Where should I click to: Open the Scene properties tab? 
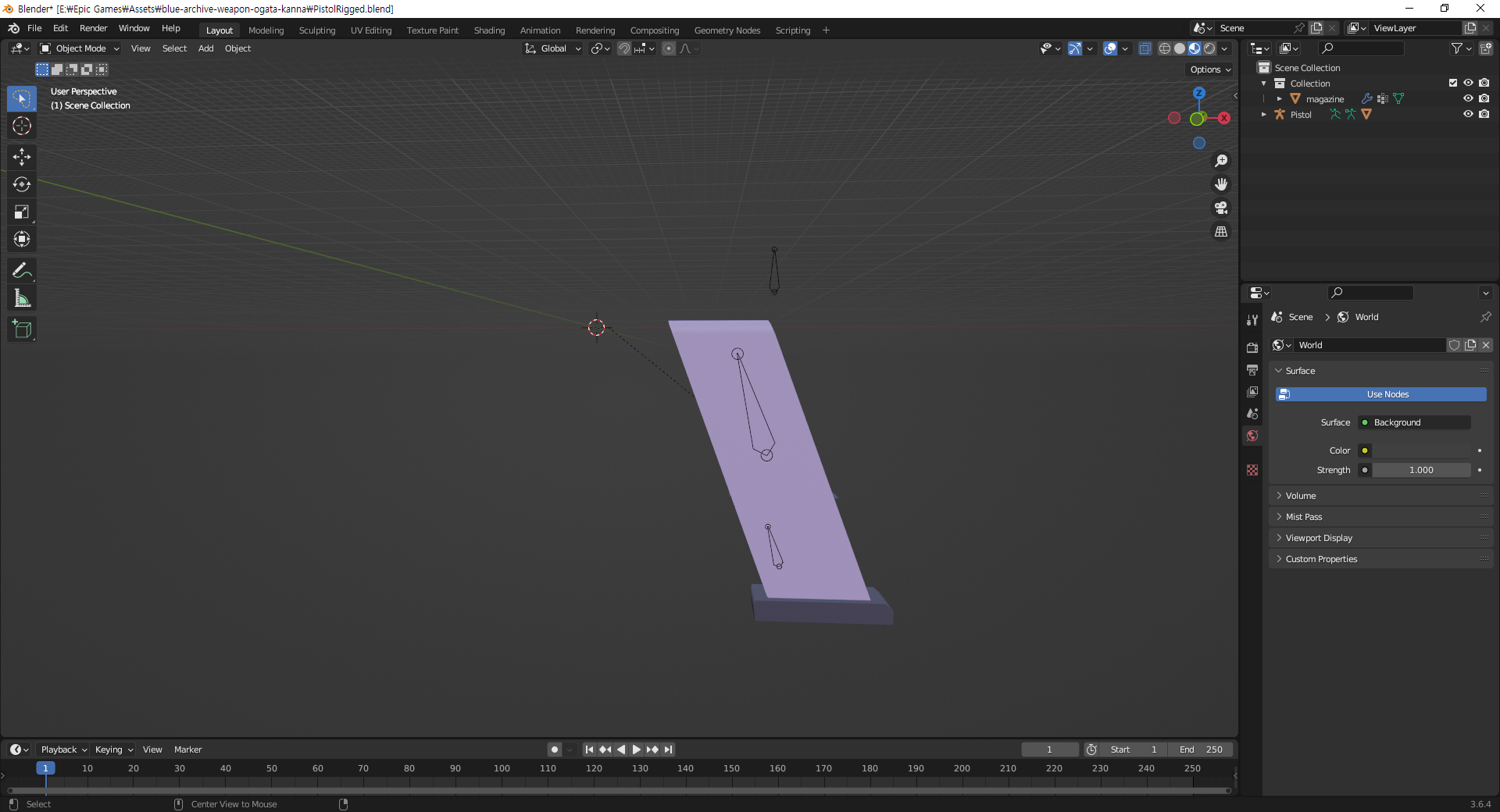point(1252,413)
